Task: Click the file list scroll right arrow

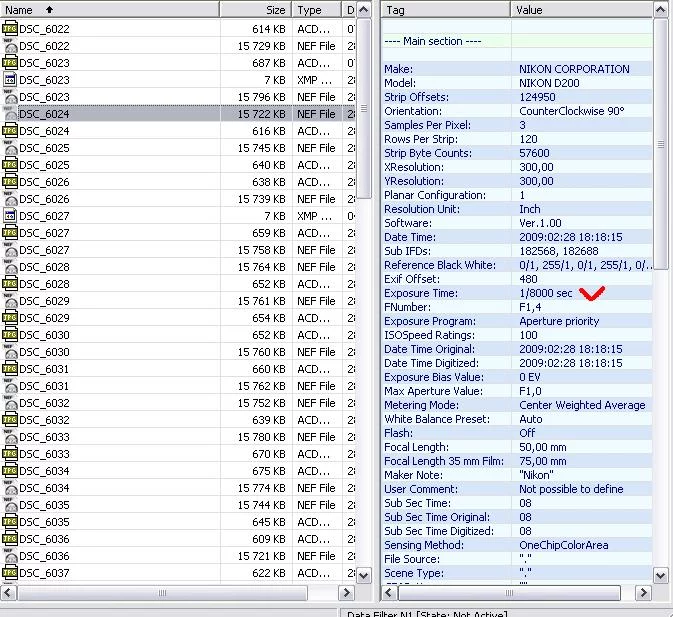Action: 346,593
